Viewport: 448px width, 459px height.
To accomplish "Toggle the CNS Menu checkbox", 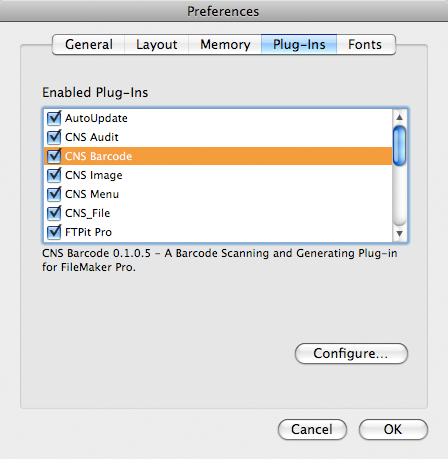I will 54,194.
